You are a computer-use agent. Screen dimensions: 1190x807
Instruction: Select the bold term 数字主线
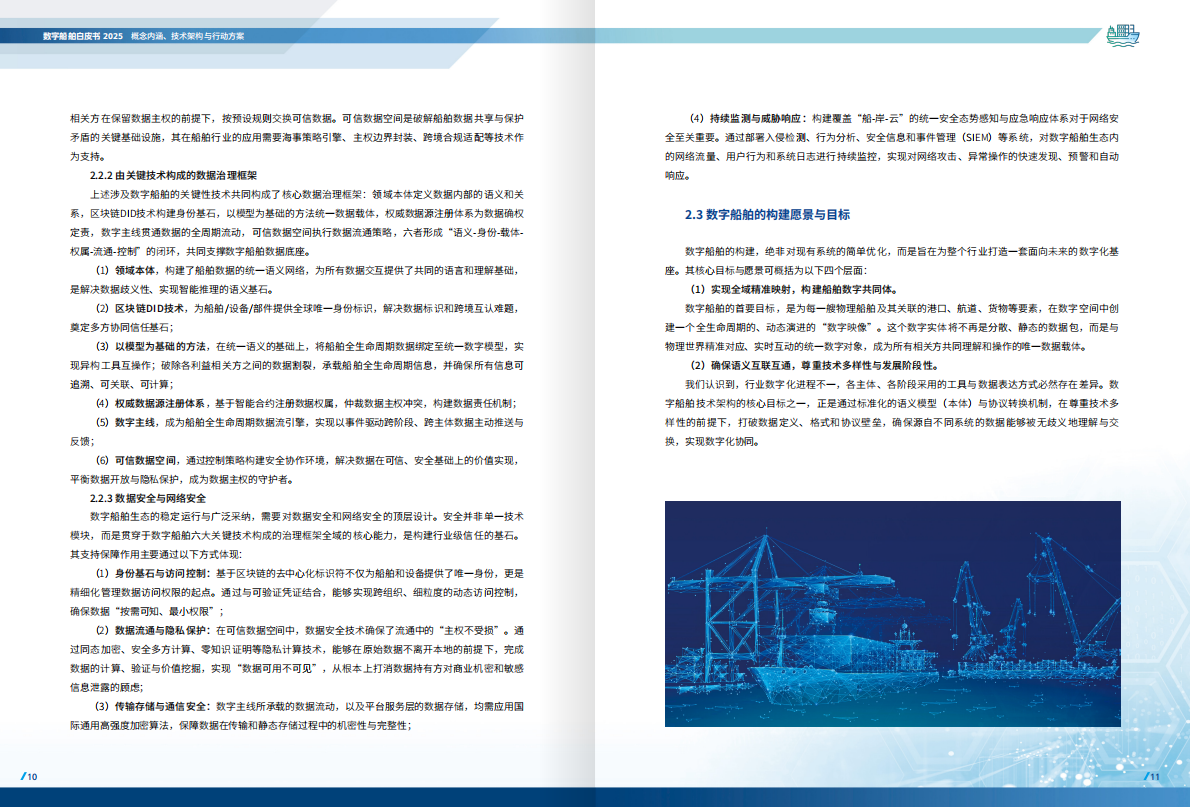pyautogui.click(x=135, y=419)
